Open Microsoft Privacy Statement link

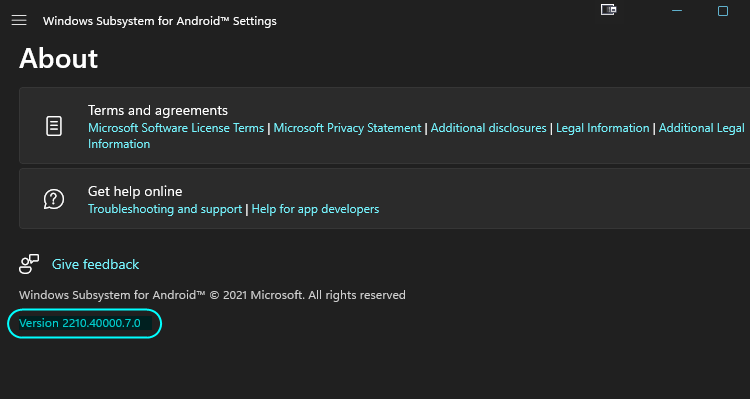pyautogui.click(x=347, y=128)
